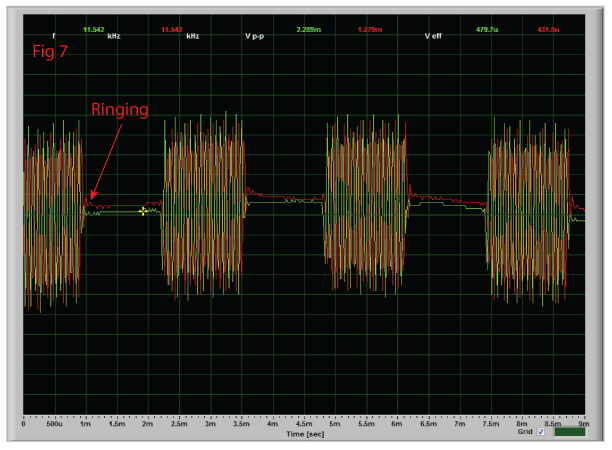The image size is (612, 450).
Task: Select the red V eff value 431.5u
Action: [548, 30]
